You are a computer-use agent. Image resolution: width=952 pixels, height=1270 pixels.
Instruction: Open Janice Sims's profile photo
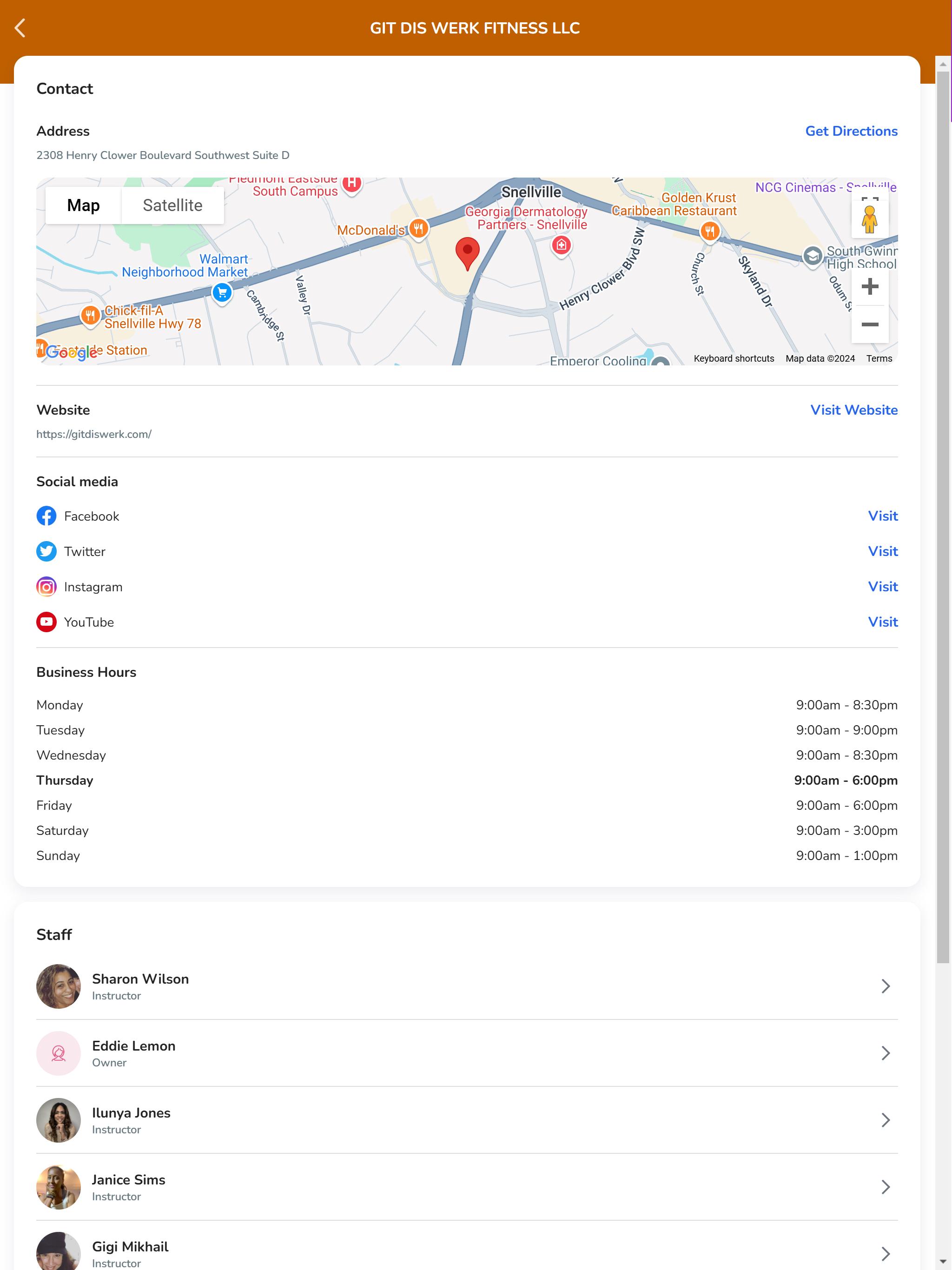point(59,1187)
